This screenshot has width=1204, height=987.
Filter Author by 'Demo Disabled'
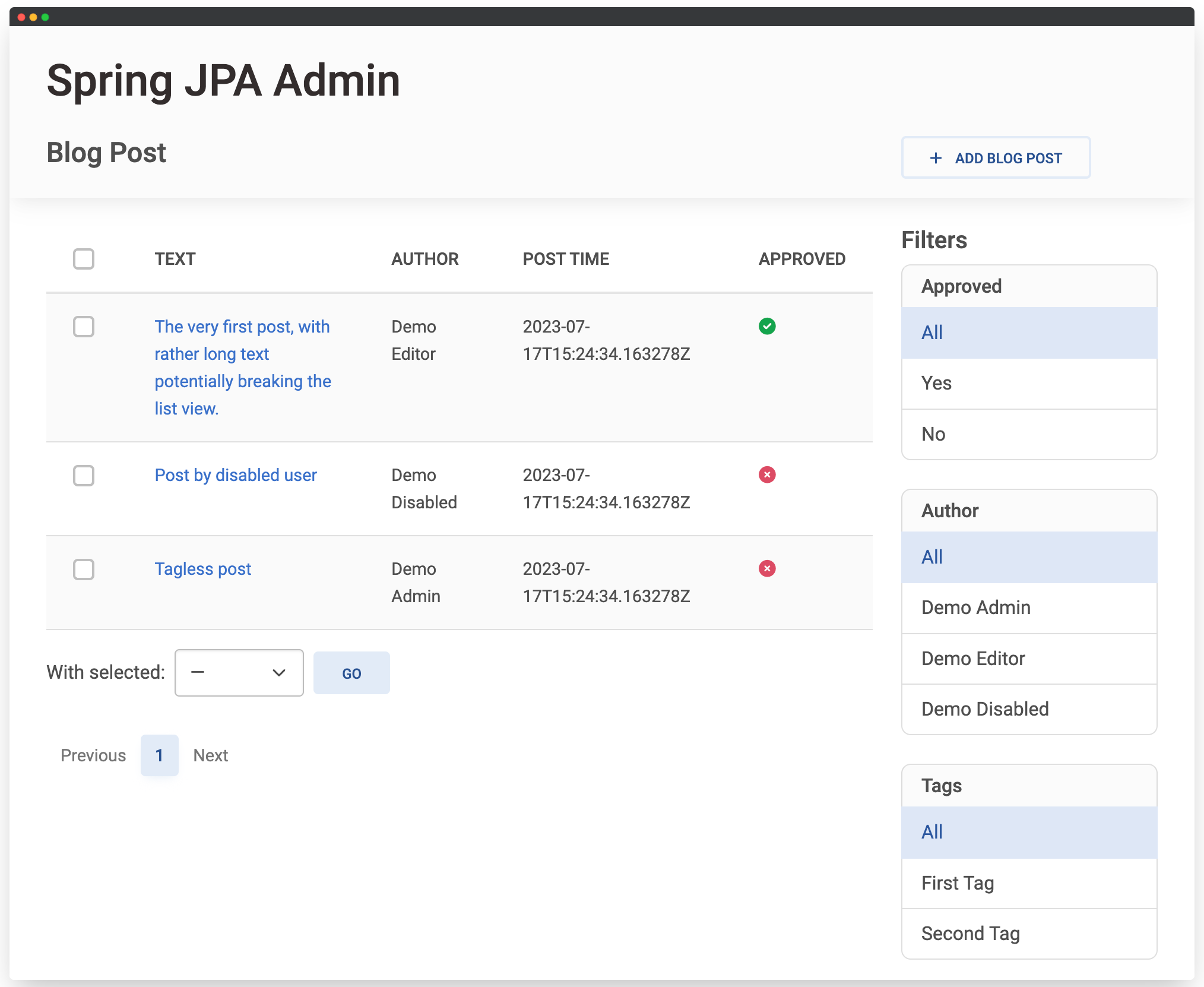[x=1029, y=709]
